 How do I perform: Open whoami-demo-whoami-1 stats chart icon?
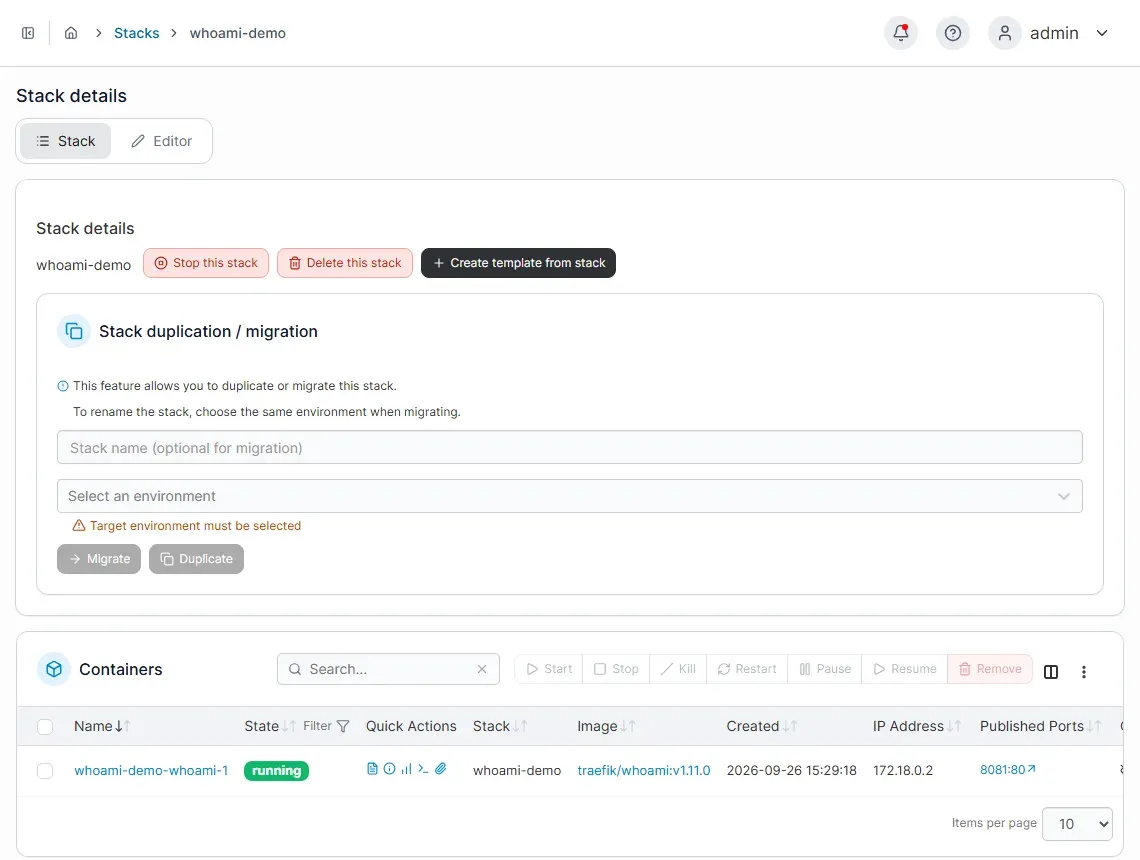pos(406,768)
